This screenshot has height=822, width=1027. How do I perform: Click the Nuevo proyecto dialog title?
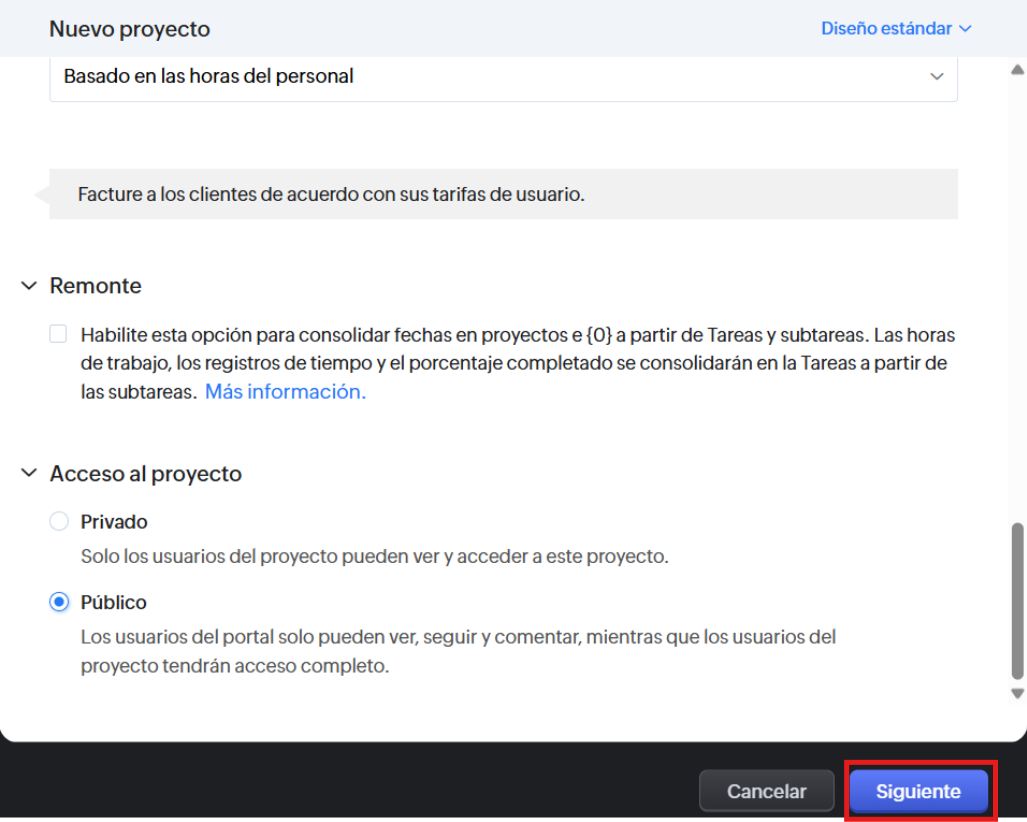[130, 29]
